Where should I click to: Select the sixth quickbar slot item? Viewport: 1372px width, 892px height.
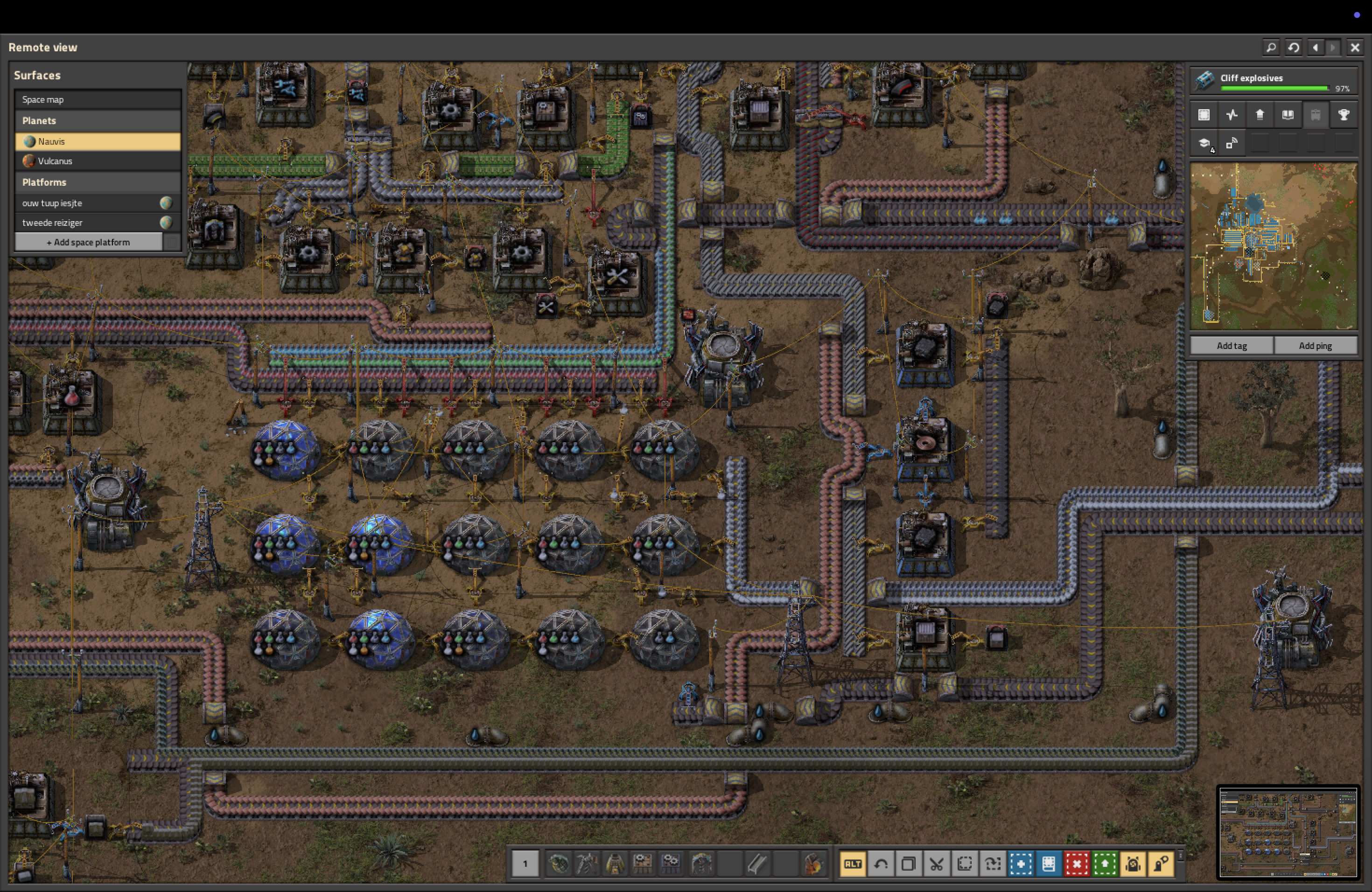[x=701, y=863]
